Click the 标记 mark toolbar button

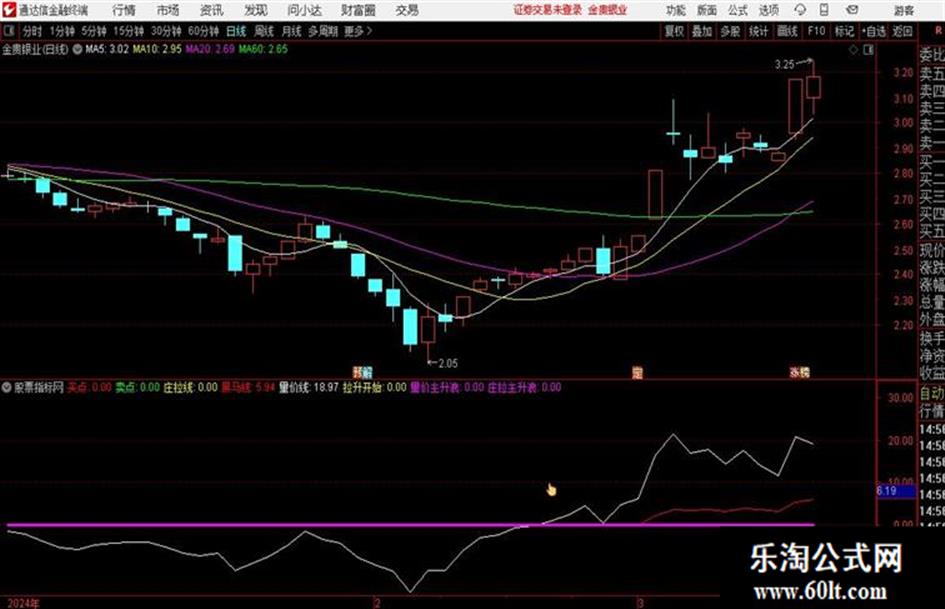pos(844,31)
